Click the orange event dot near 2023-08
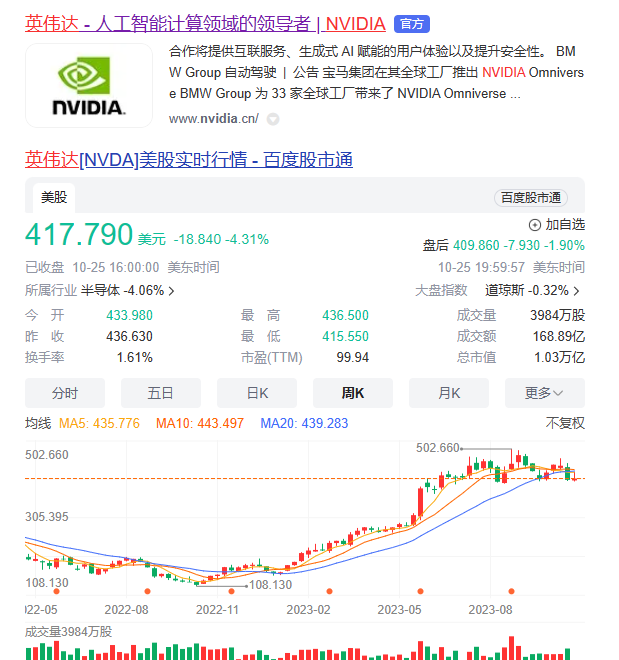Viewport: 619px width, 660px height. [x=511, y=591]
